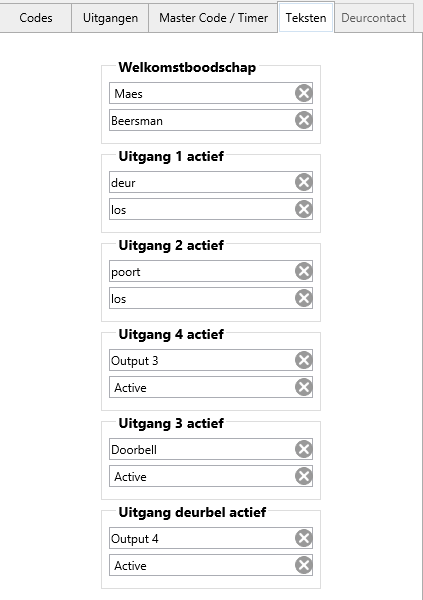
Task: Clear the deur field under Uitgang 1
Action: click(304, 182)
